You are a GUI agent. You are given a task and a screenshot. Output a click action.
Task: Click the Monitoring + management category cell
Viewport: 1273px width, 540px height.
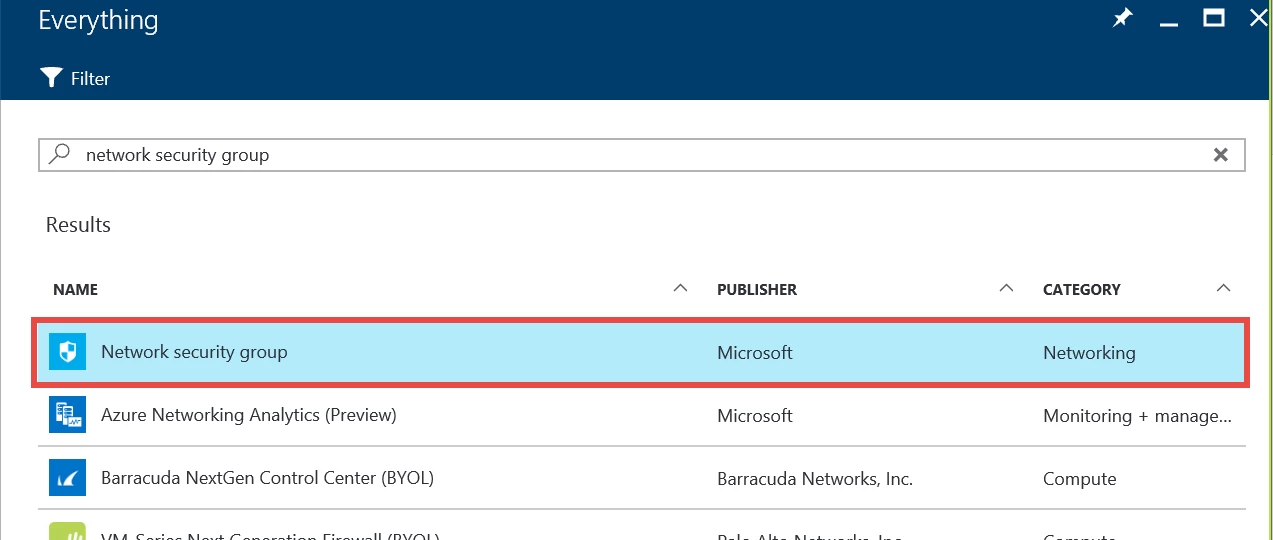point(1137,415)
